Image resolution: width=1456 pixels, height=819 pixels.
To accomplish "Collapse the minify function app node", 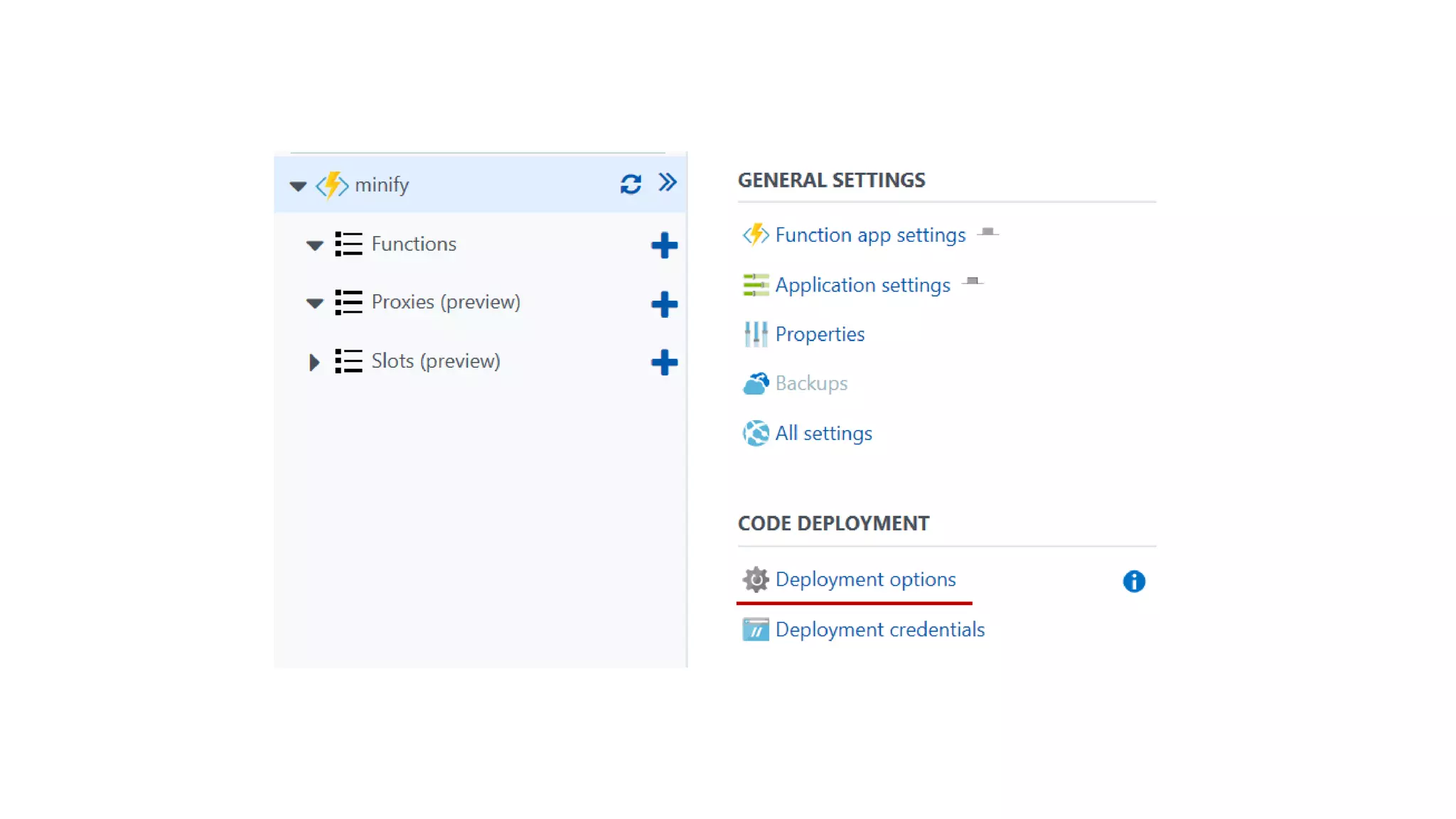I will (x=298, y=186).
